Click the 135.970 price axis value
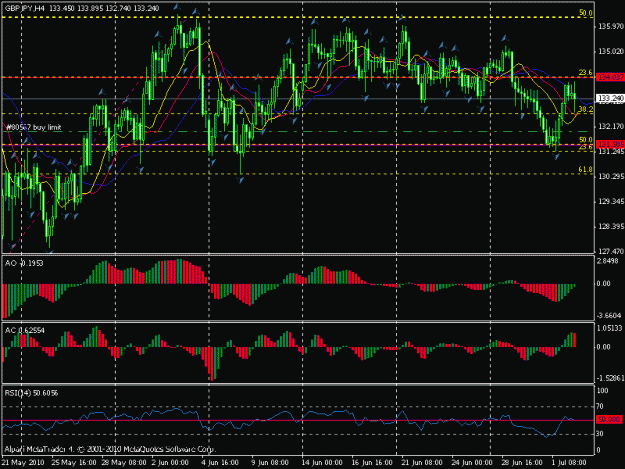Viewport: 625px width, 469px height. pyautogui.click(x=611, y=26)
